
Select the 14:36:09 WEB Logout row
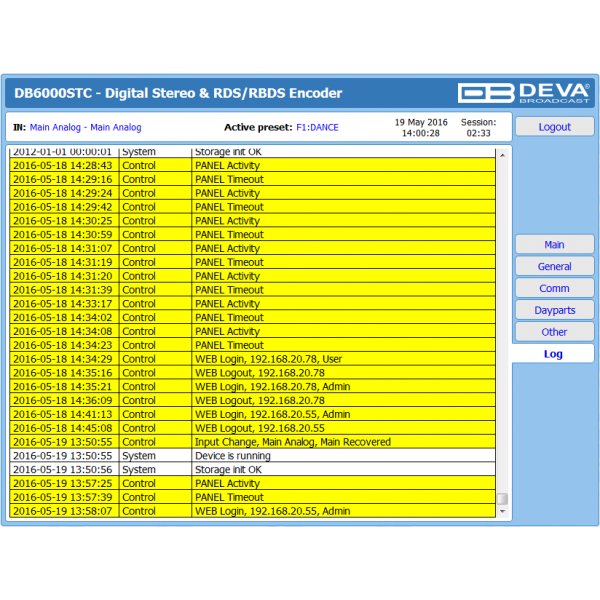pyautogui.click(x=253, y=400)
